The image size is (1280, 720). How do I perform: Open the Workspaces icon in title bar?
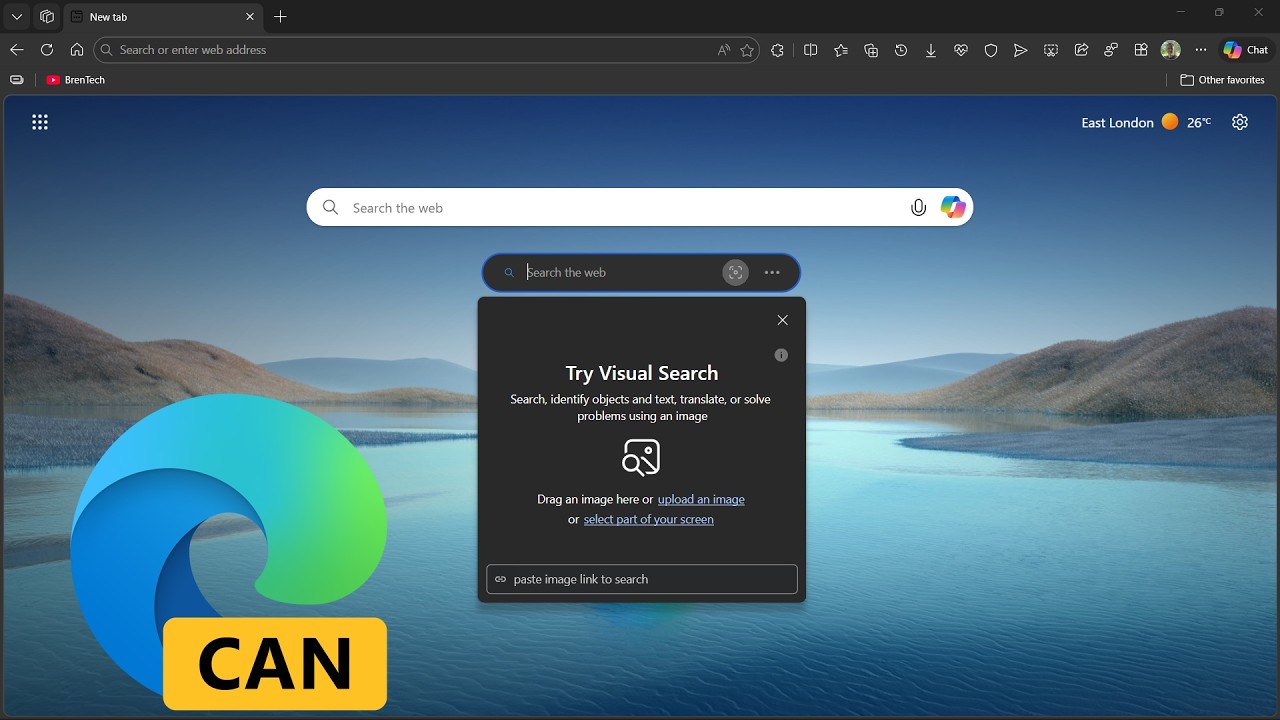click(47, 17)
